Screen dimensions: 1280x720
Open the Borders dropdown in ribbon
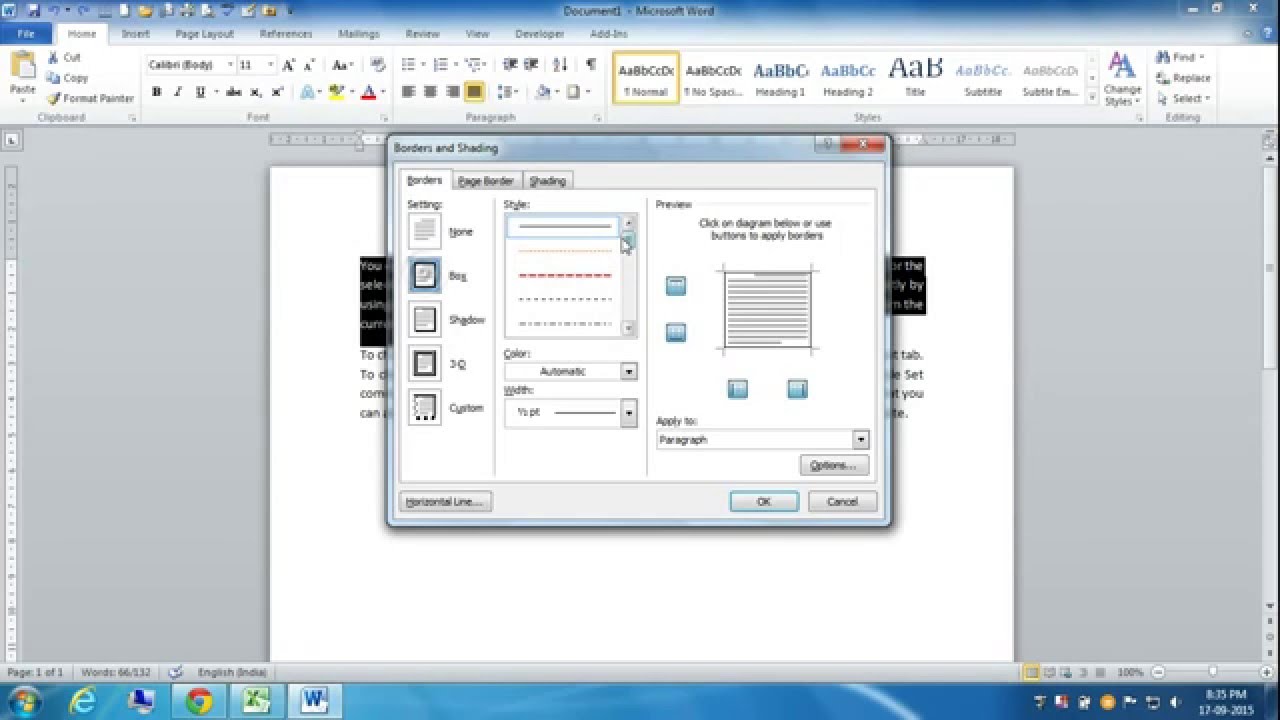coord(588,92)
